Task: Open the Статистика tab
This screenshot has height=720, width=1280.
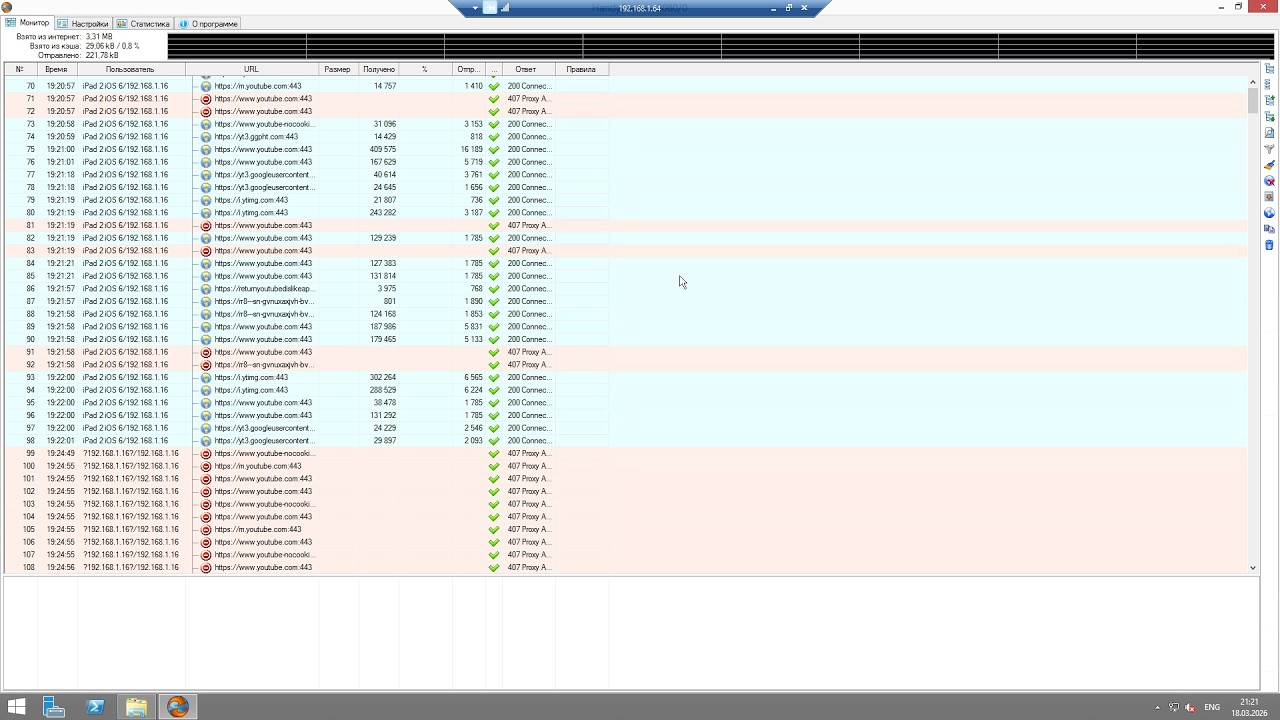Action: tap(143, 23)
